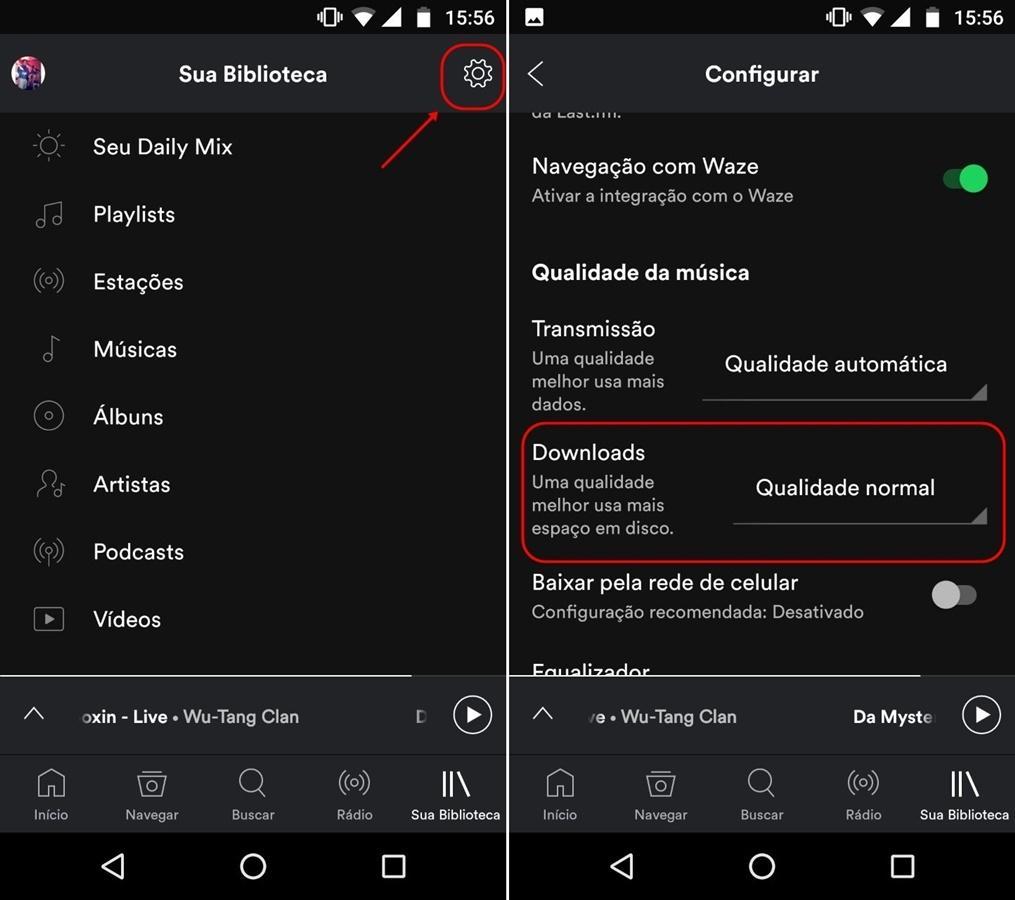Open settings via the gear icon
Viewport: 1015px width, 900px height.
(478, 73)
